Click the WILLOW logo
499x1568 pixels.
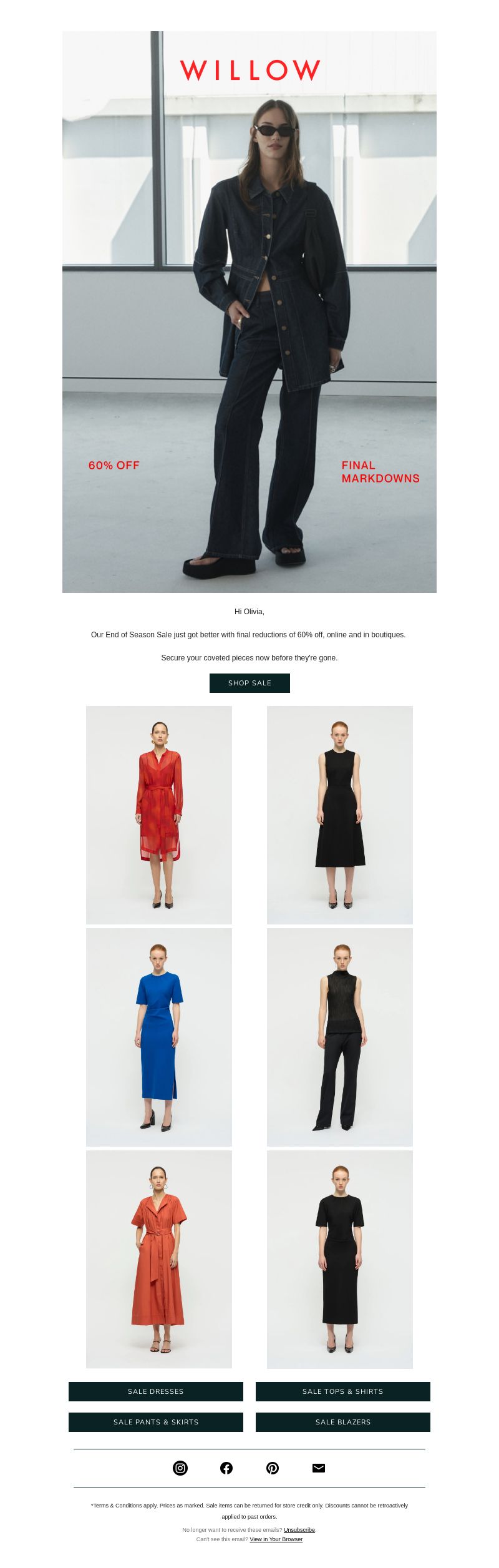(x=250, y=71)
